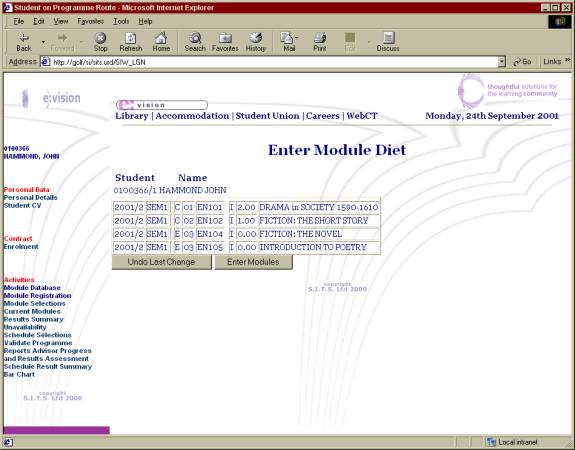Expand the Back history dropdown arrow
This screenshot has width=575, height=450.
point(43,42)
